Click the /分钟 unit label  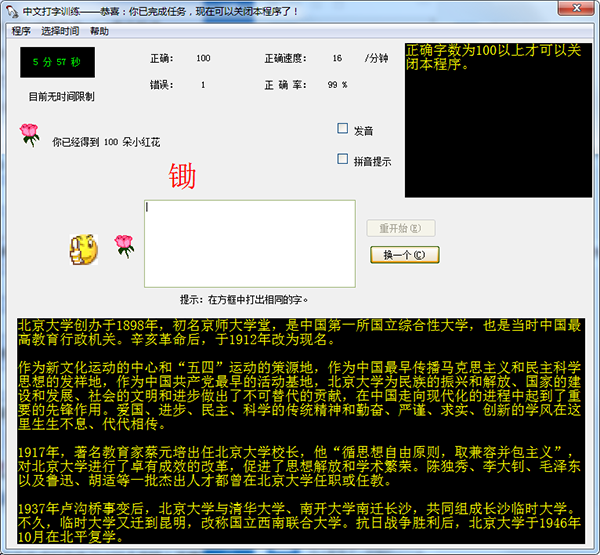pyautogui.click(x=377, y=58)
